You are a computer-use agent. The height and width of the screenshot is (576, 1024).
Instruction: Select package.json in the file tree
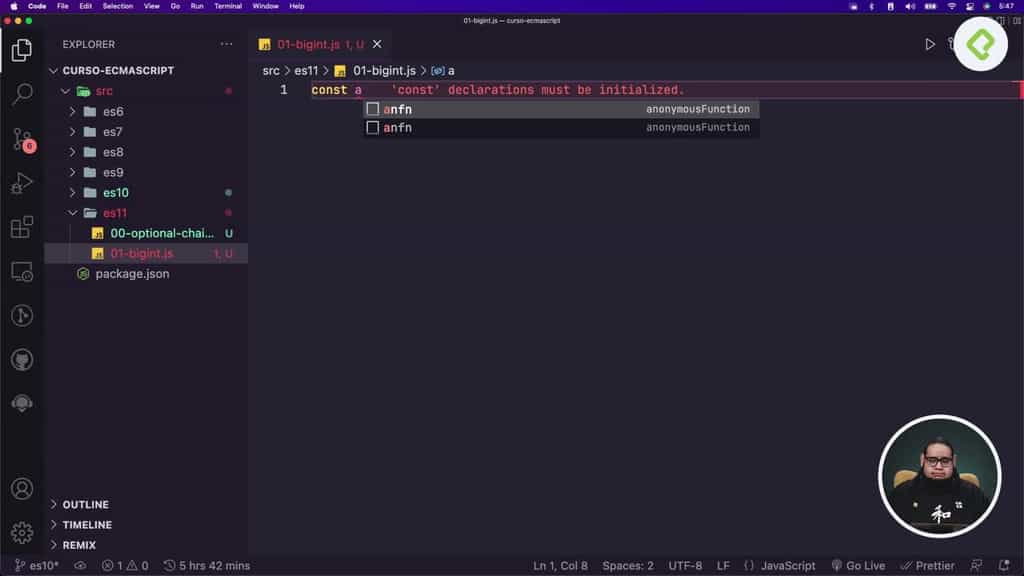pos(130,273)
